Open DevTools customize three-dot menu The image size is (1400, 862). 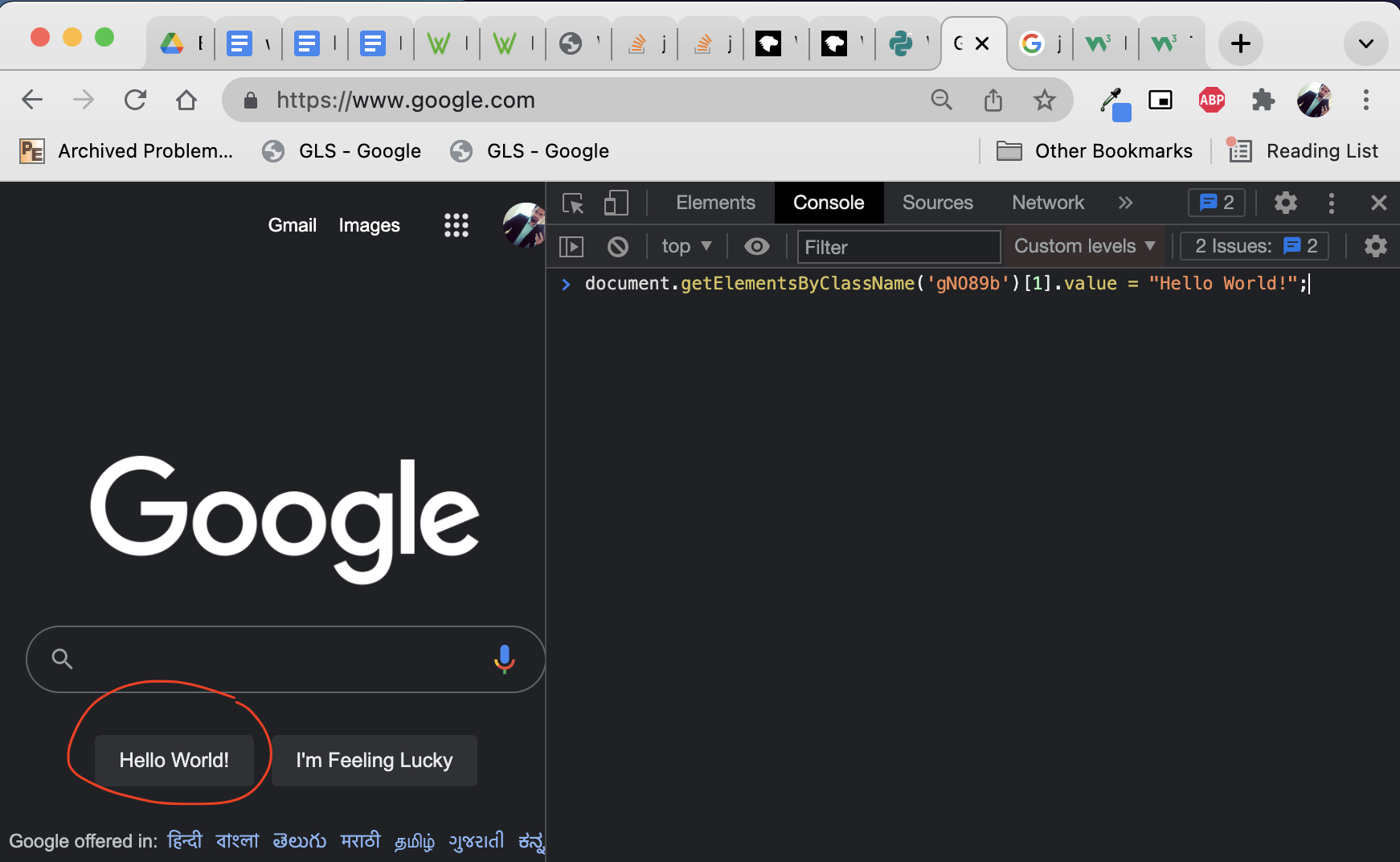point(1332,203)
